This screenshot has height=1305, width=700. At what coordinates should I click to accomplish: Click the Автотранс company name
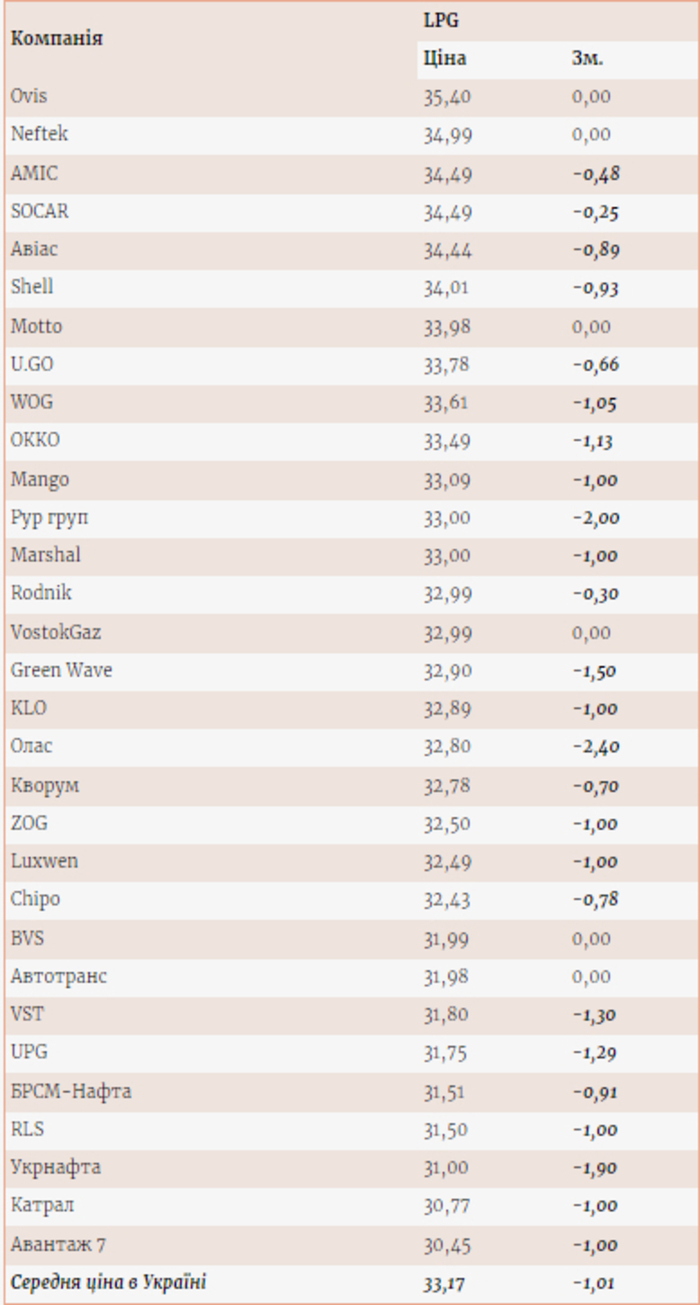tap(59, 975)
